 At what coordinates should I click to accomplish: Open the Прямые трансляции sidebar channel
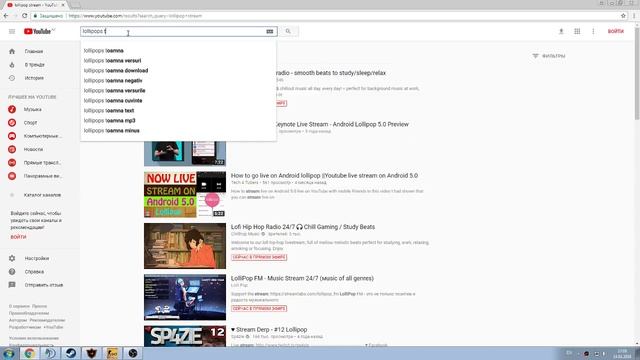point(40,162)
